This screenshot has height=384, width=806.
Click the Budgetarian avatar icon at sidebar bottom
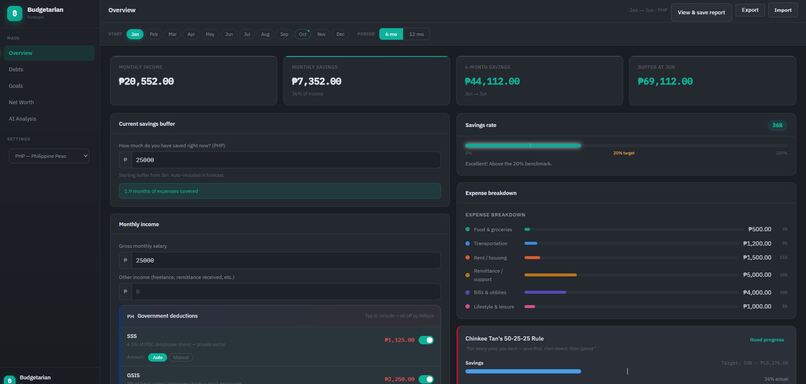[x=10, y=379]
